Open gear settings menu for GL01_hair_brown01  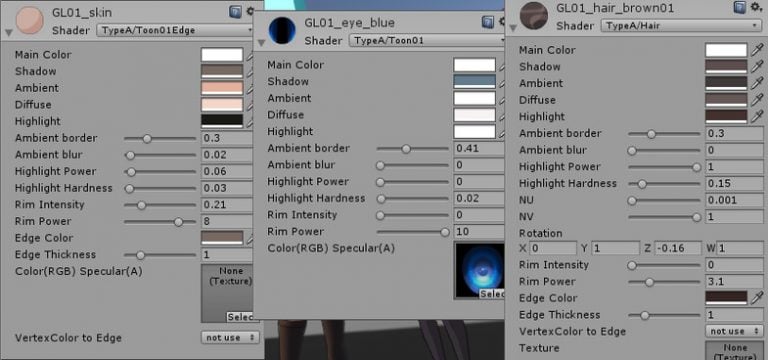757,8
